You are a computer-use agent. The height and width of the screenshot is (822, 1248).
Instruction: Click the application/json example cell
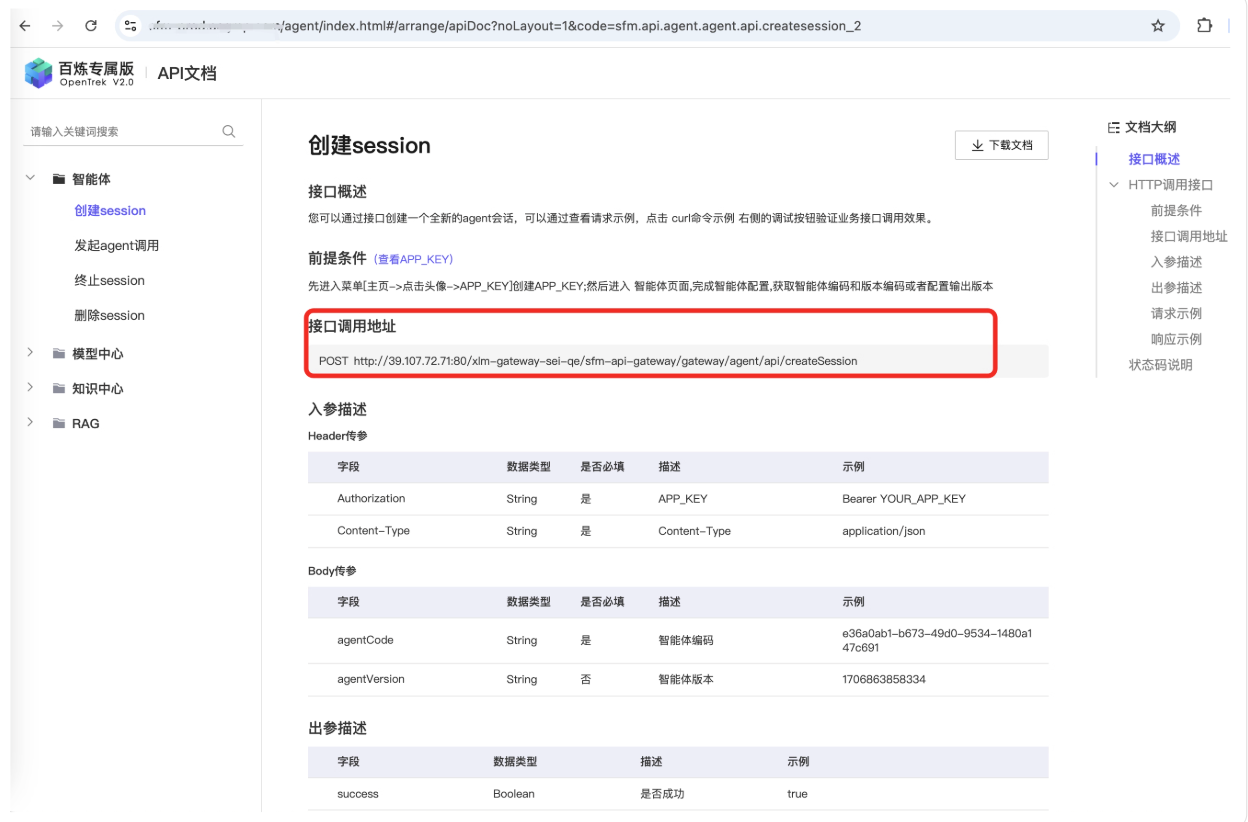tap(884, 531)
